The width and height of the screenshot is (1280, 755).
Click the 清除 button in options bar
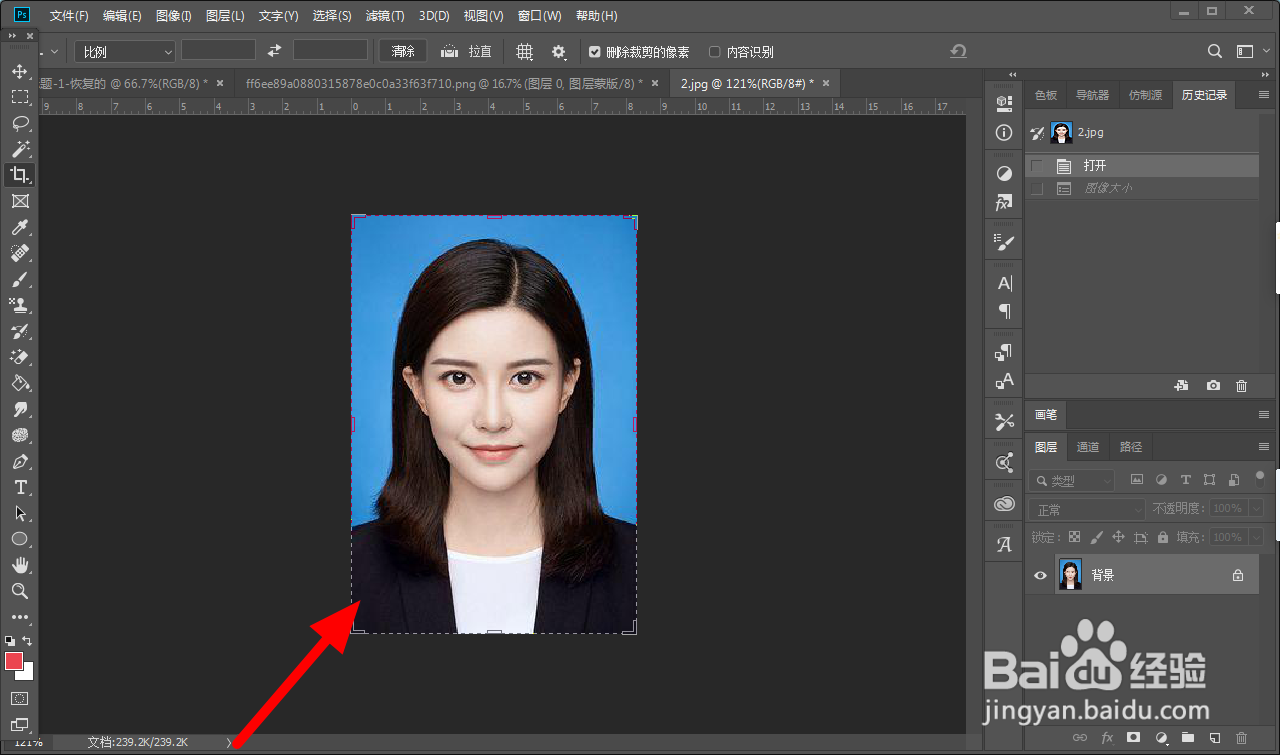point(403,51)
